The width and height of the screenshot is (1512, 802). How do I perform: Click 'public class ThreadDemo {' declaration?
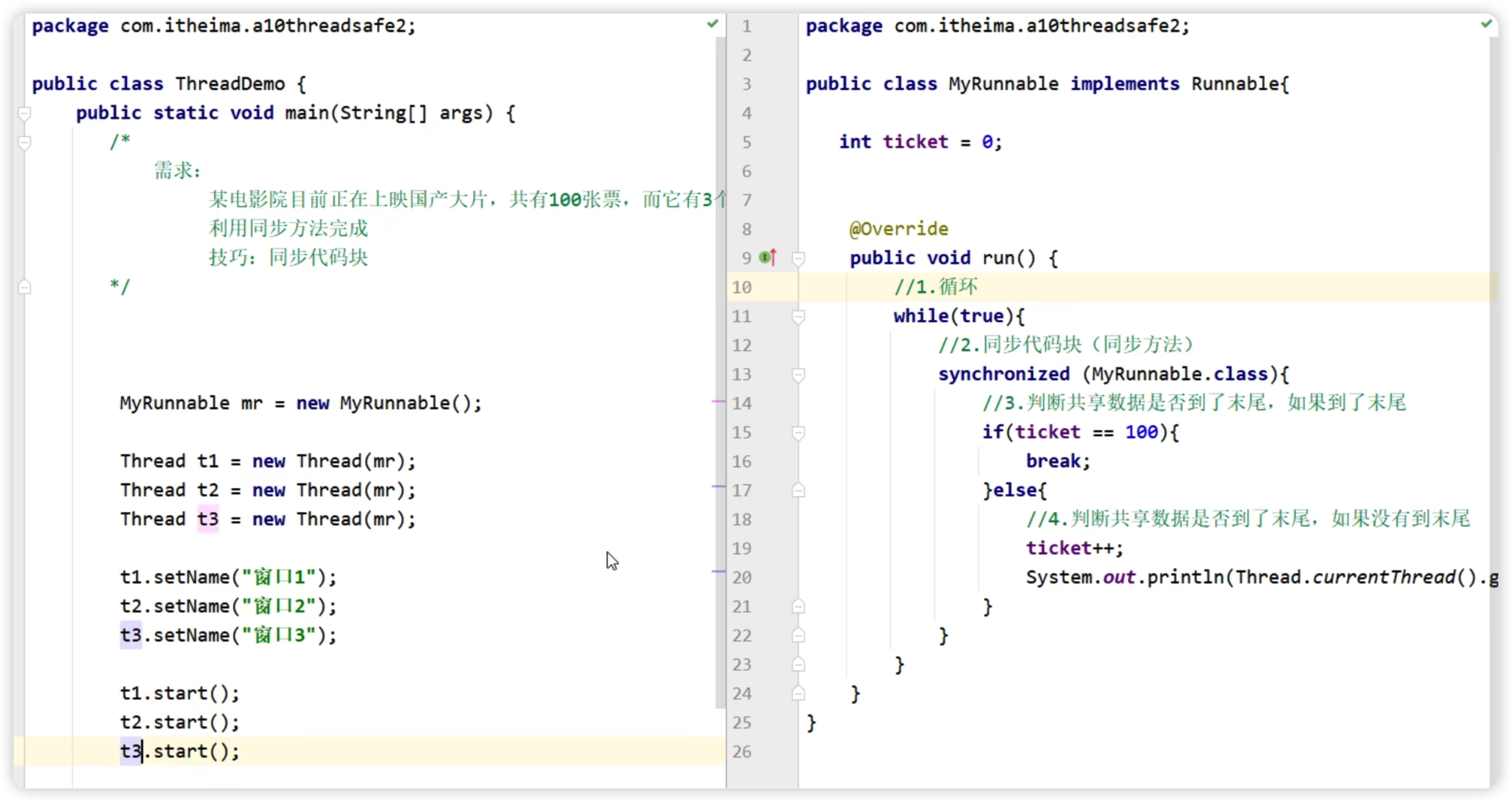169,83
